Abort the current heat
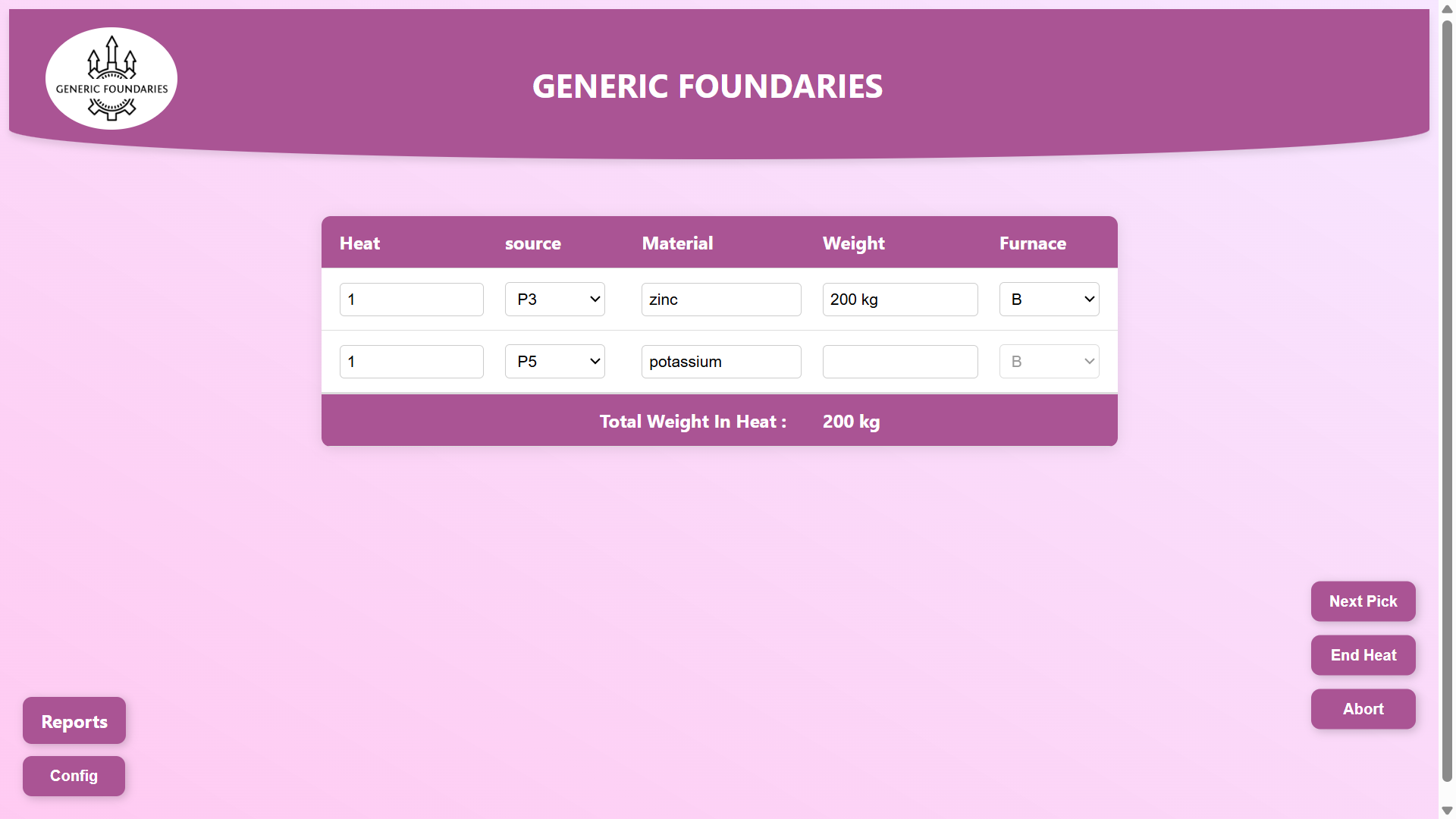 coord(1363,709)
